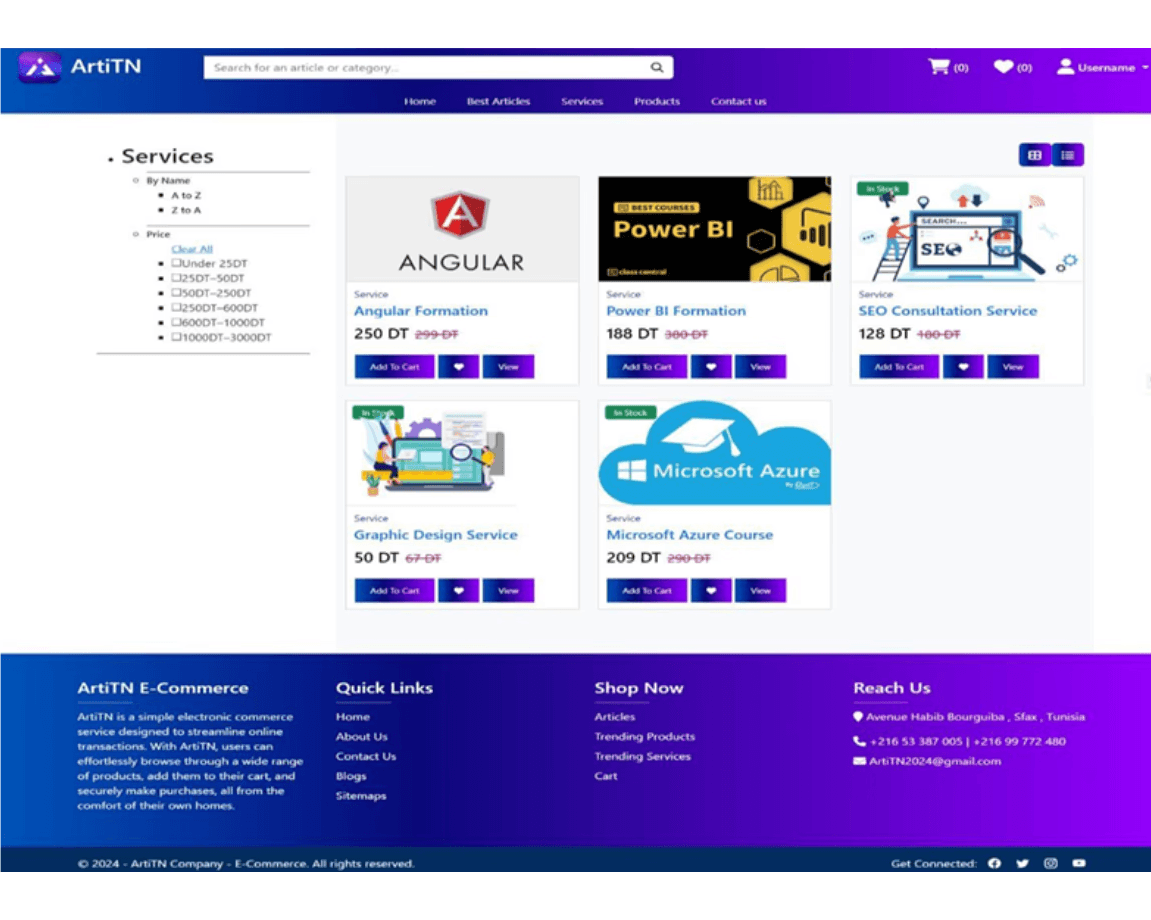
Task: Open the SEO illustration thumbnail
Action: [967, 229]
